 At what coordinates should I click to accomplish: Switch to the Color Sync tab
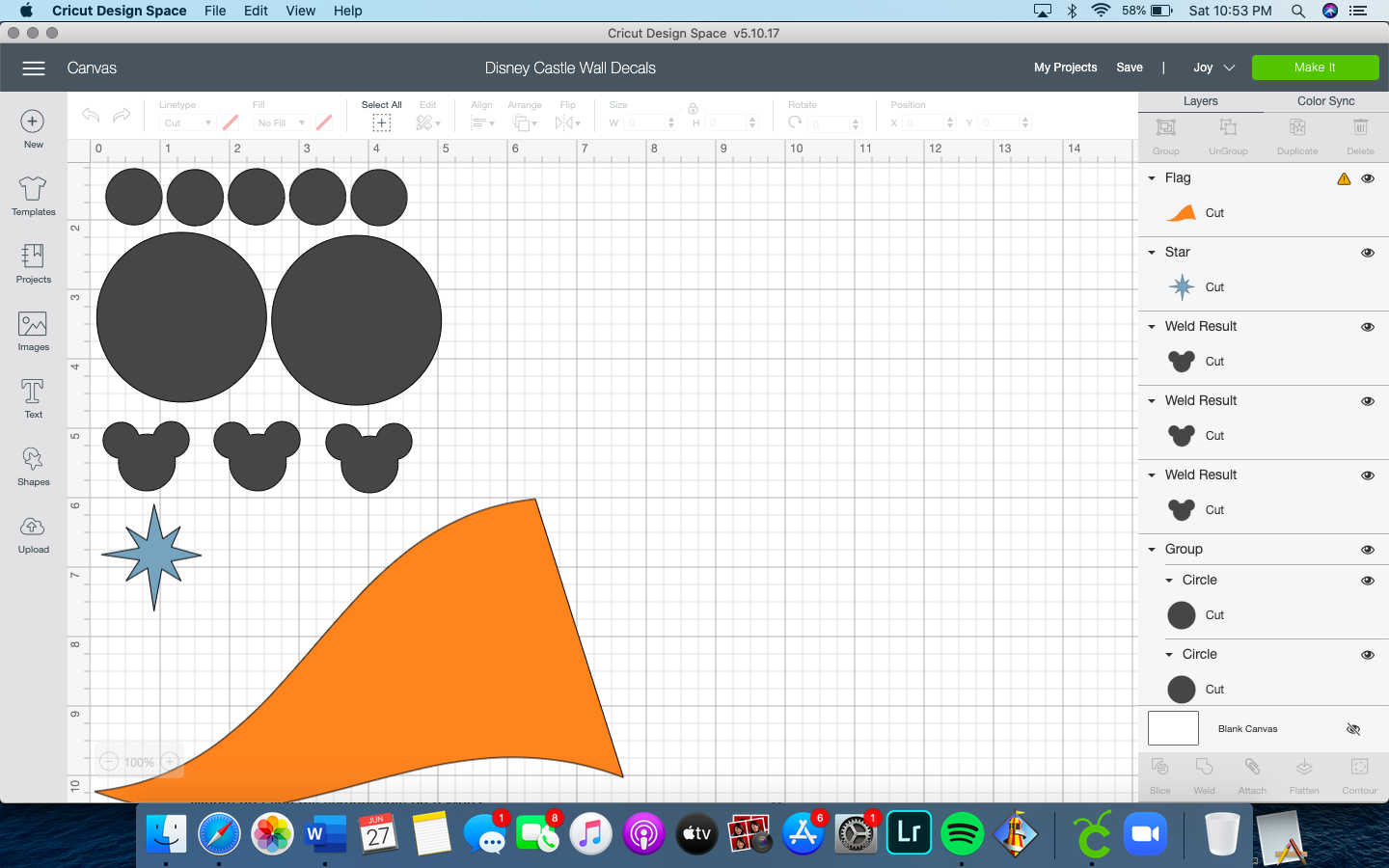1325,101
